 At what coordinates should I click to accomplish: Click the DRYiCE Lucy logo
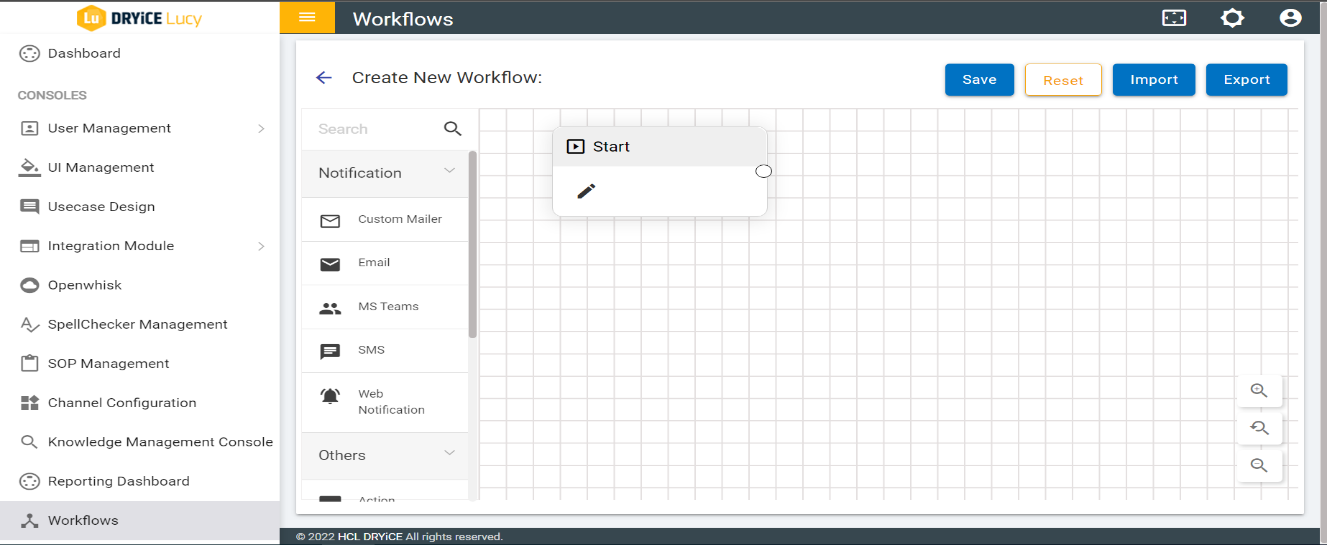tap(140, 18)
